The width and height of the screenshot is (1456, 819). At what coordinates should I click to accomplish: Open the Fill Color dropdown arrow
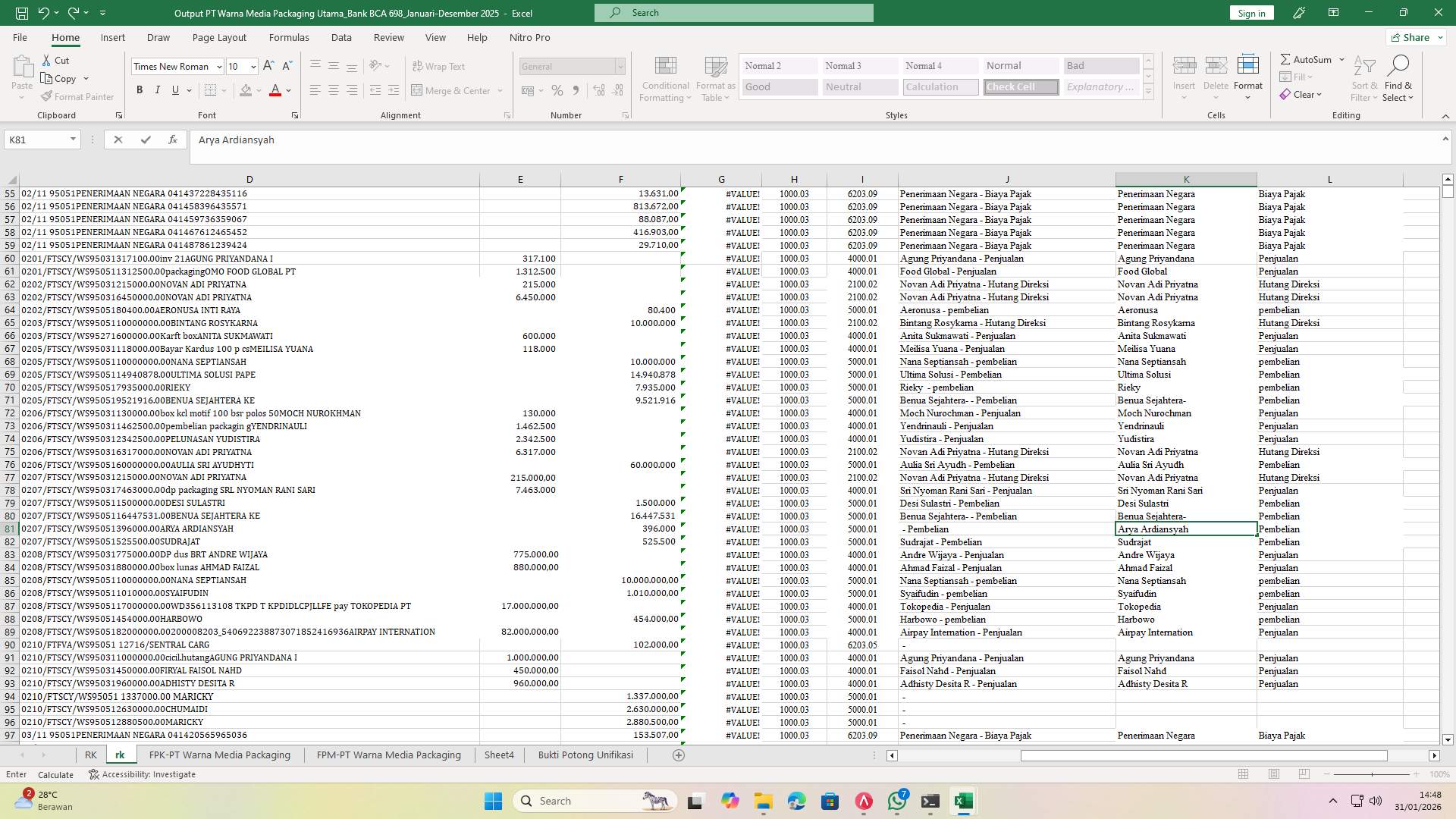tap(257, 90)
